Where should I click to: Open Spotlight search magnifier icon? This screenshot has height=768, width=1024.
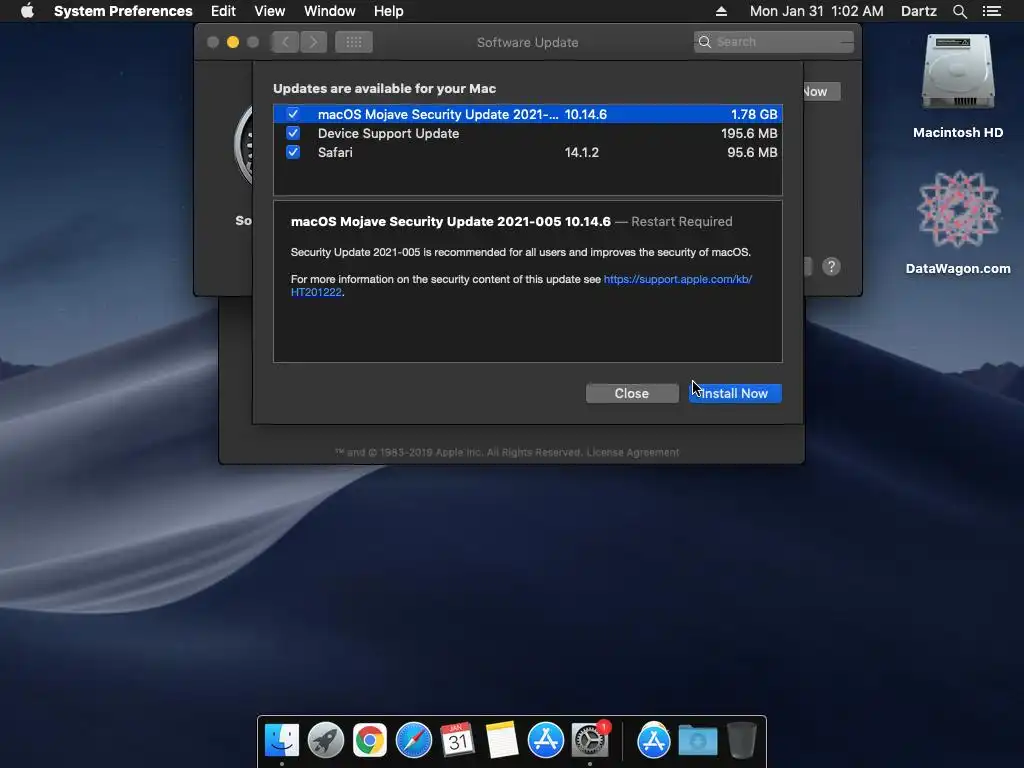coord(959,11)
